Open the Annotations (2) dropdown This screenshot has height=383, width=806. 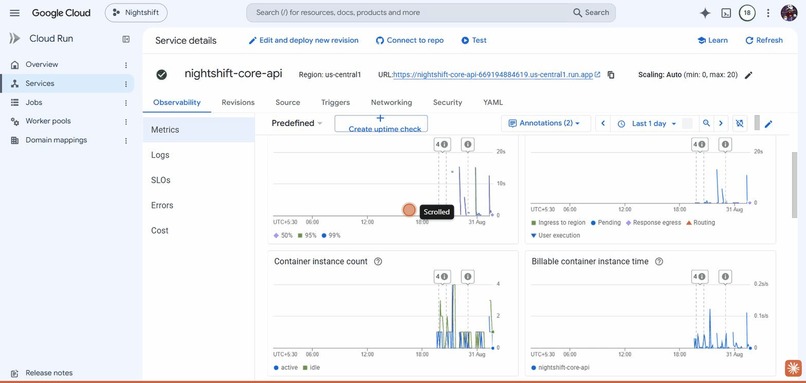pos(545,123)
